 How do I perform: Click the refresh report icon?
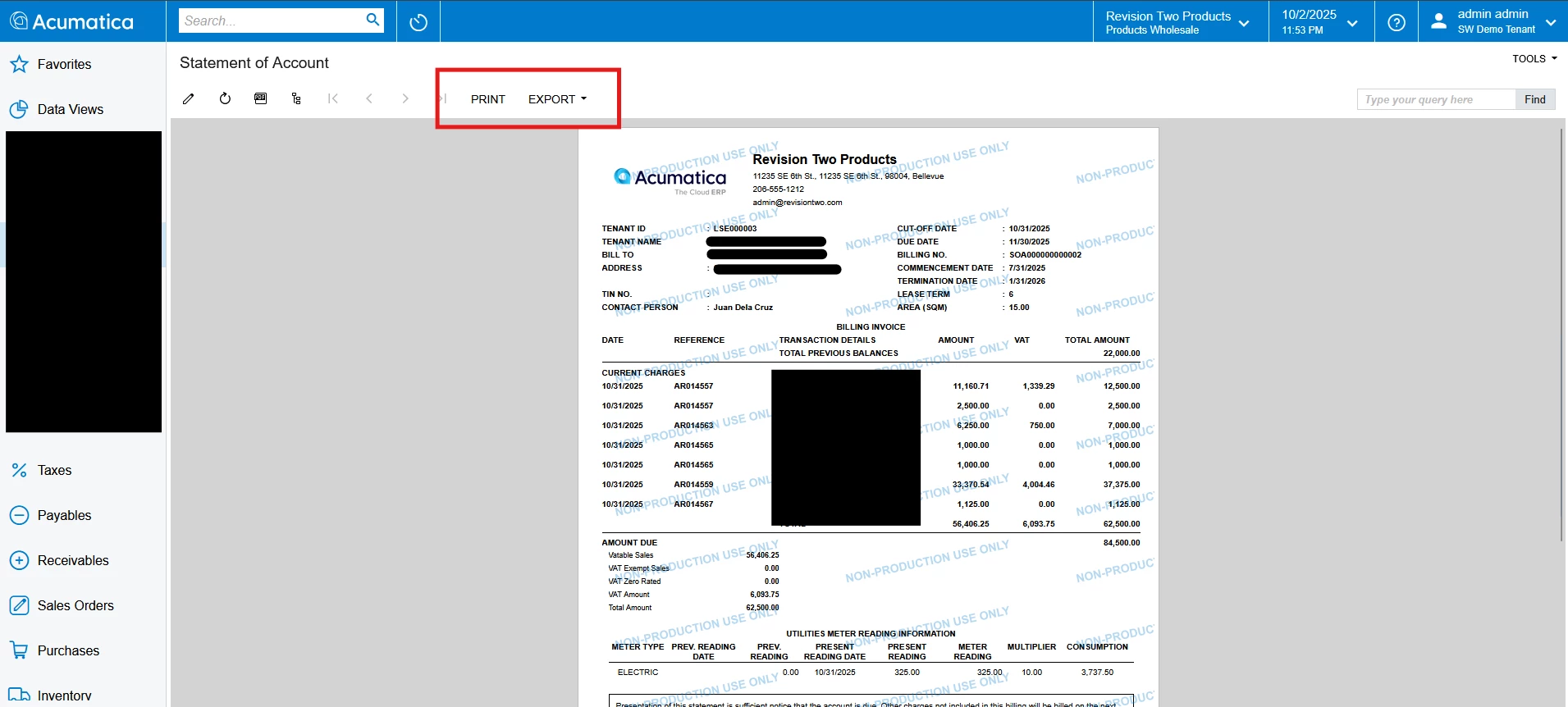(x=225, y=98)
